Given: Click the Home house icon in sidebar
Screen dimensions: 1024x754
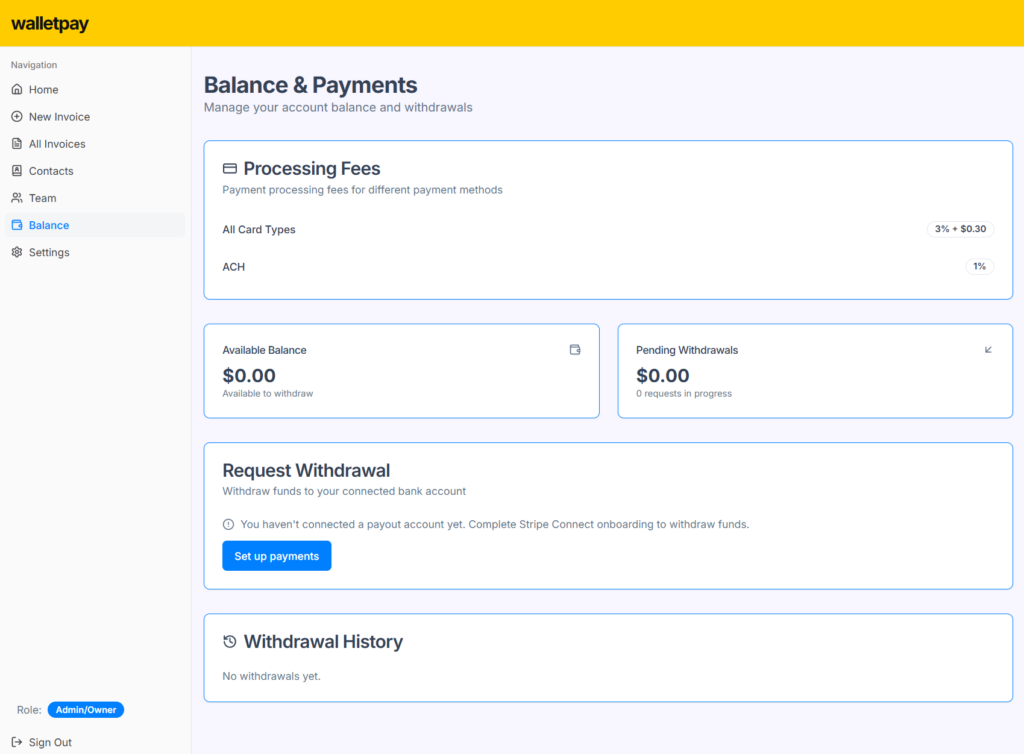Looking at the screenshot, I should click(17, 89).
